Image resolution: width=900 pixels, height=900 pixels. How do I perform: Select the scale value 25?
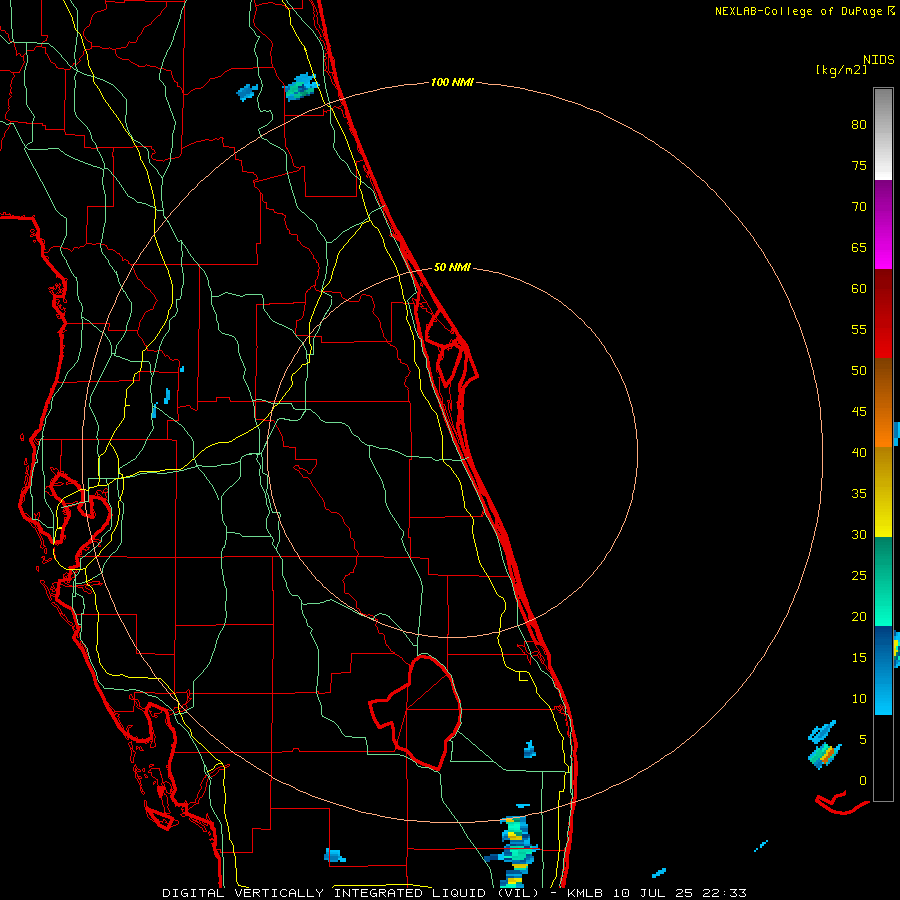tap(859, 575)
